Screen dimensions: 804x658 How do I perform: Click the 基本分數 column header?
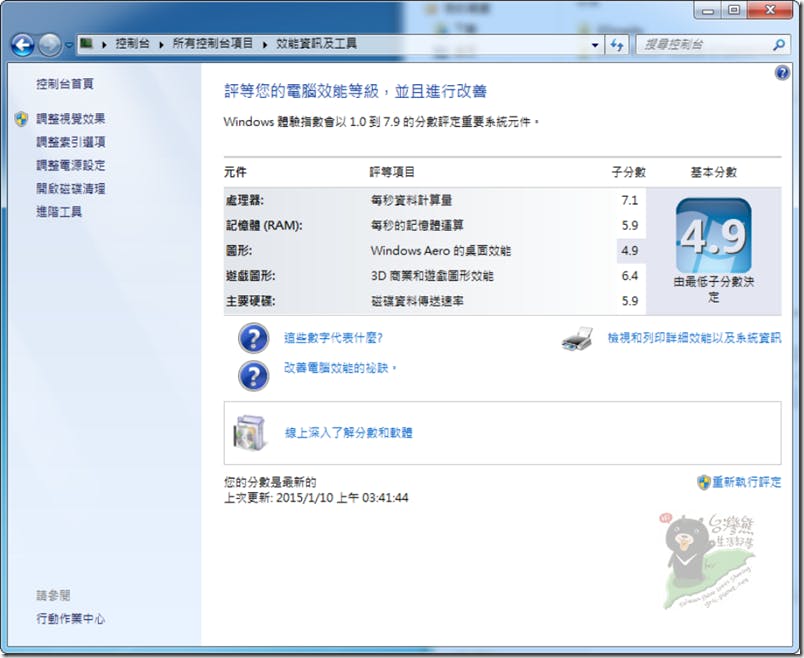(714, 172)
